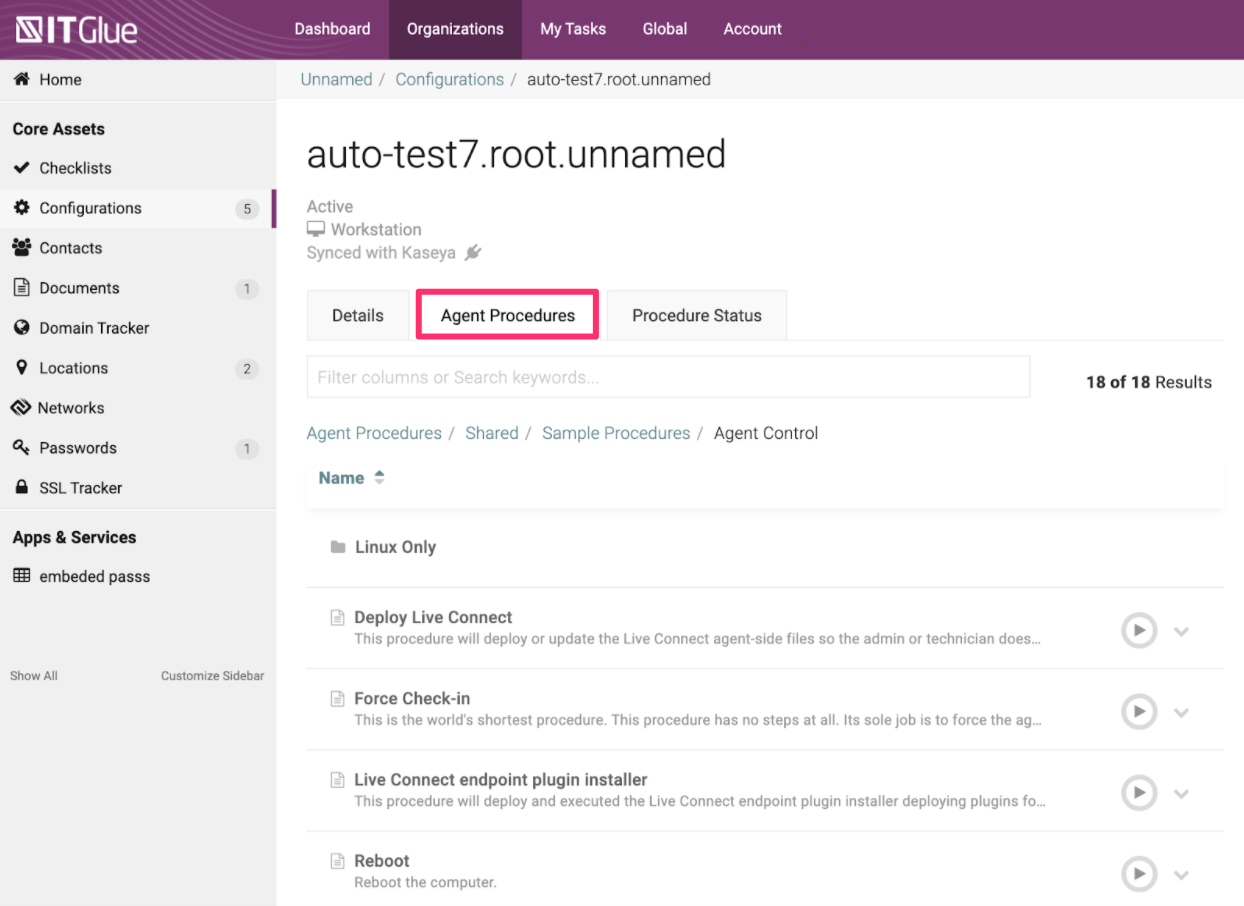Viewport: 1244px width, 906px height.
Task: Click the Passwords key icon
Action: [21, 448]
